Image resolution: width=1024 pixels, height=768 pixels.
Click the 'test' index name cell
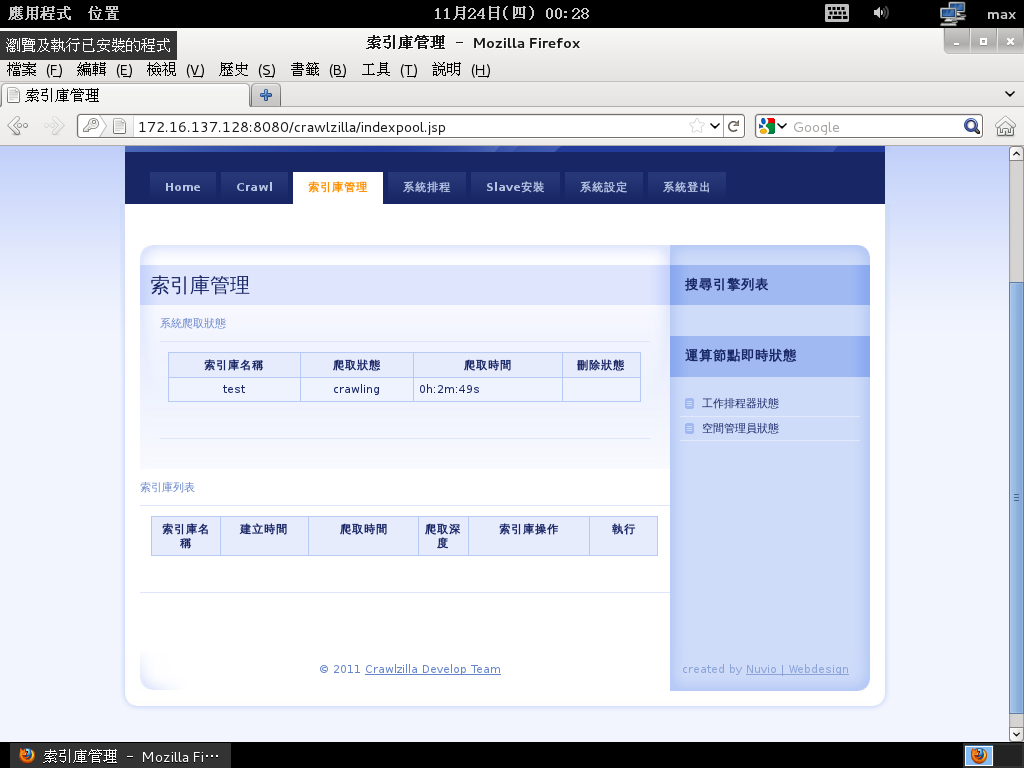click(x=234, y=389)
